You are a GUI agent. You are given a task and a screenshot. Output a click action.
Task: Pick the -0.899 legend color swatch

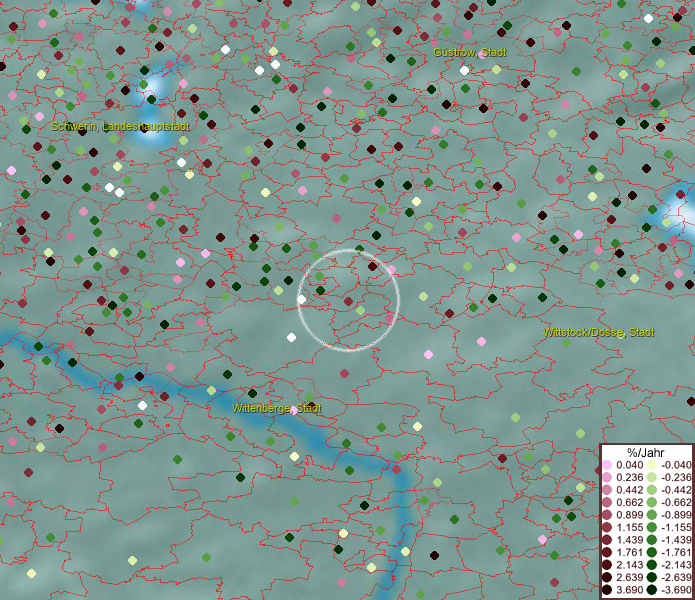(x=651, y=515)
